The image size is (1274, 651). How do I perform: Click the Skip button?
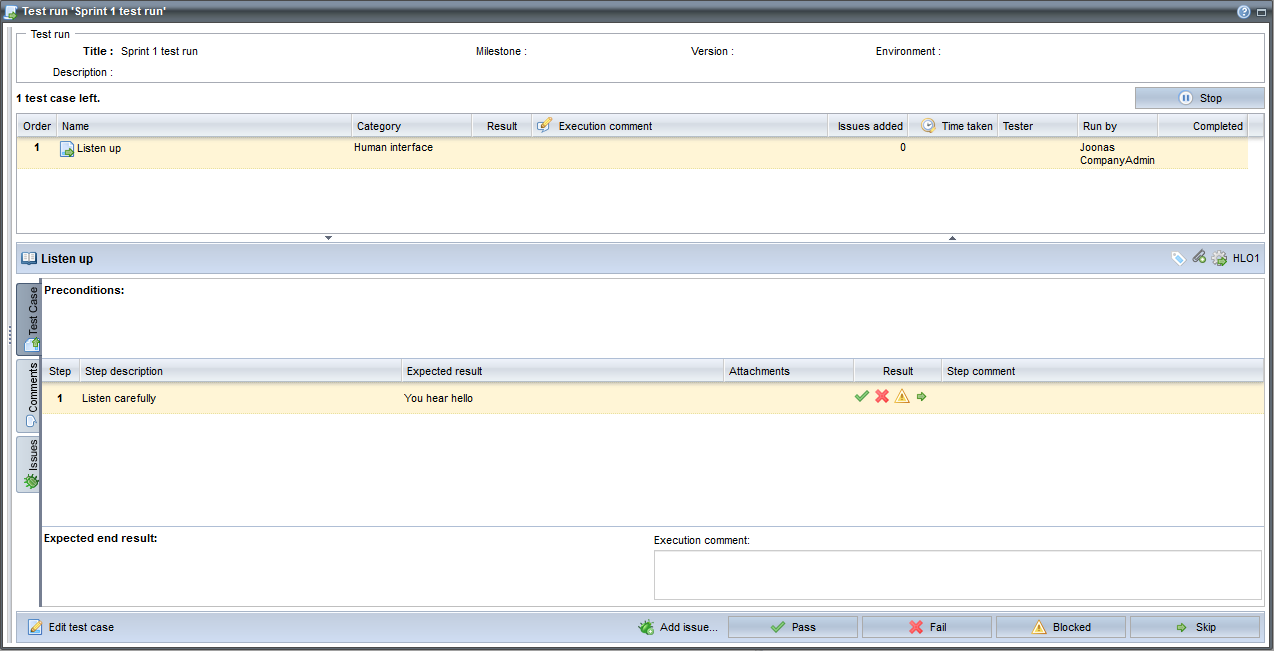coord(1195,627)
